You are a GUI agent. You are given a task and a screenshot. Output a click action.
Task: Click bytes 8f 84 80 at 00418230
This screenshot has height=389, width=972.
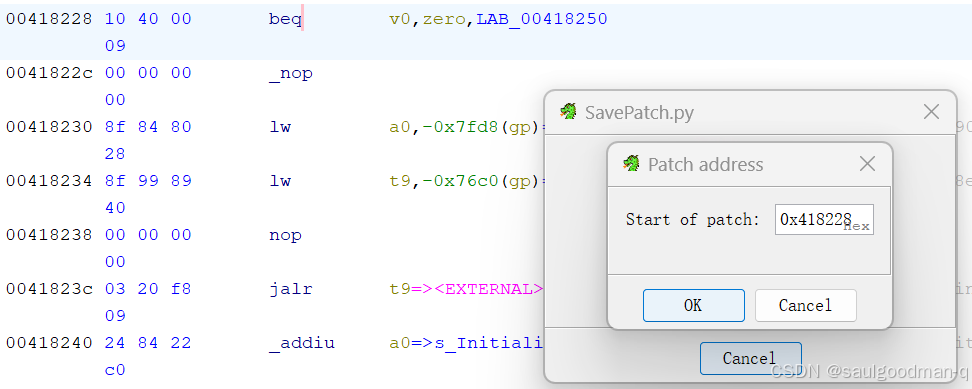pyautogui.click(x=148, y=127)
